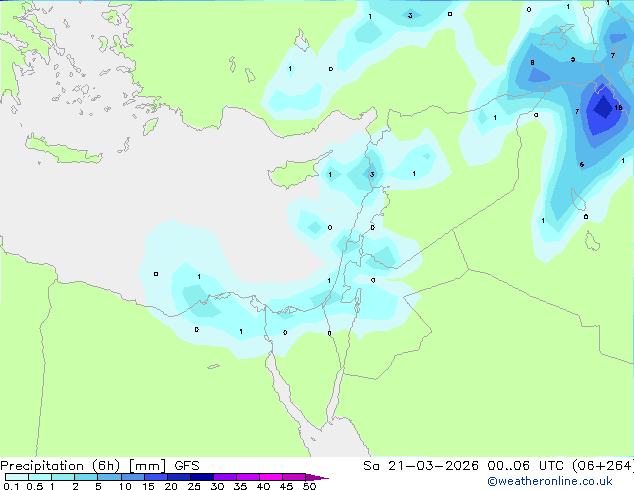Click the 1–2 mm legend color swatch

pyautogui.click(x=63, y=477)
